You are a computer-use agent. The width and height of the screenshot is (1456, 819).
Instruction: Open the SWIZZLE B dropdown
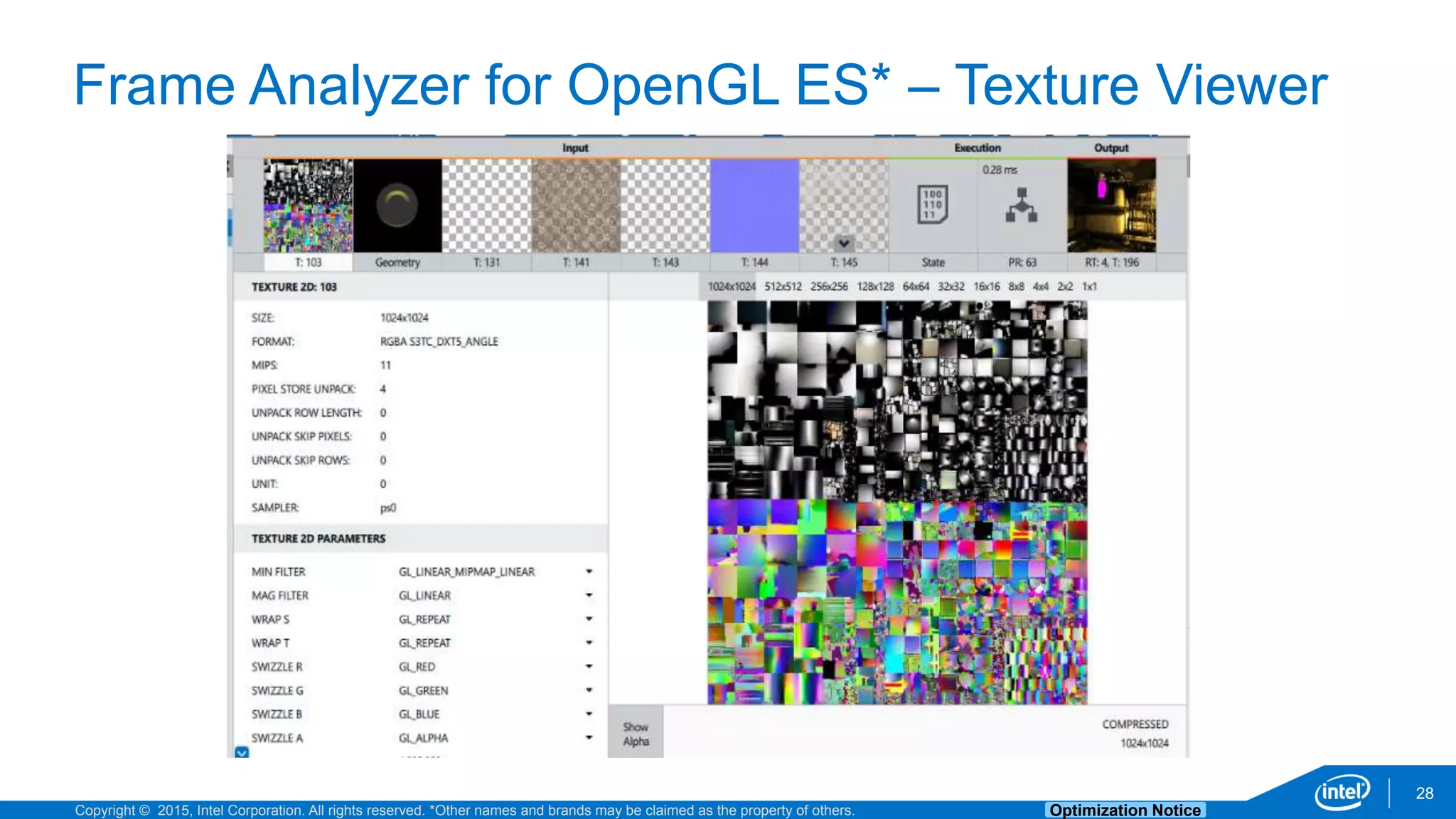click(589, 714)
